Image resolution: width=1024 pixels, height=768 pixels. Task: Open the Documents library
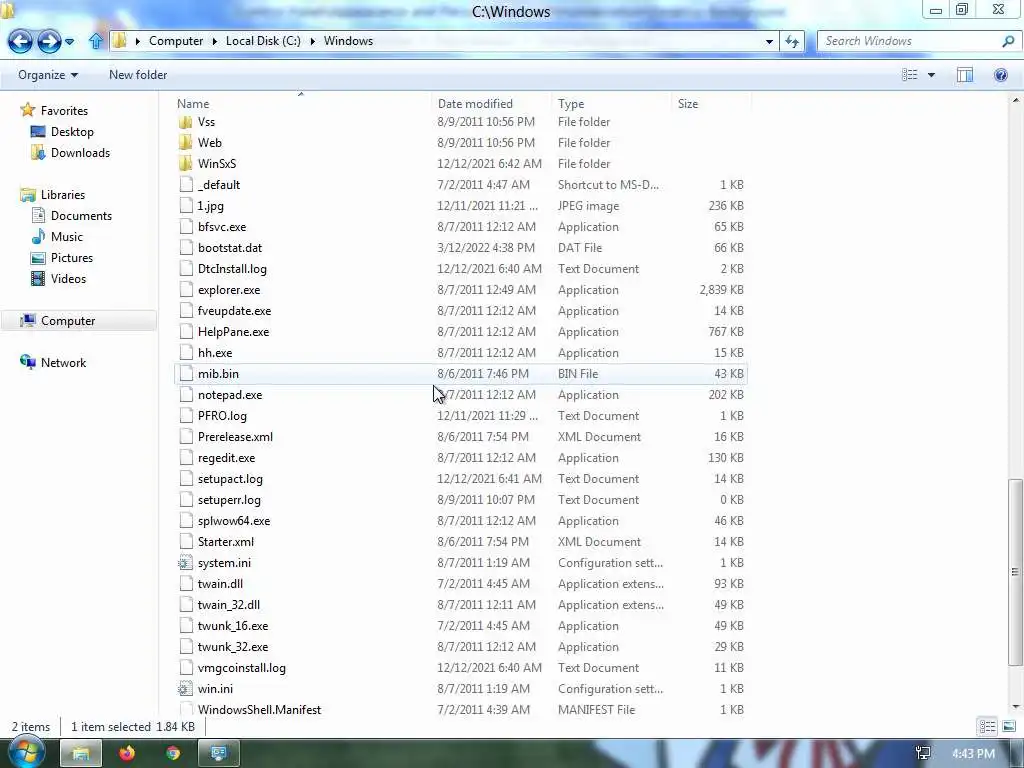(81, 216)
